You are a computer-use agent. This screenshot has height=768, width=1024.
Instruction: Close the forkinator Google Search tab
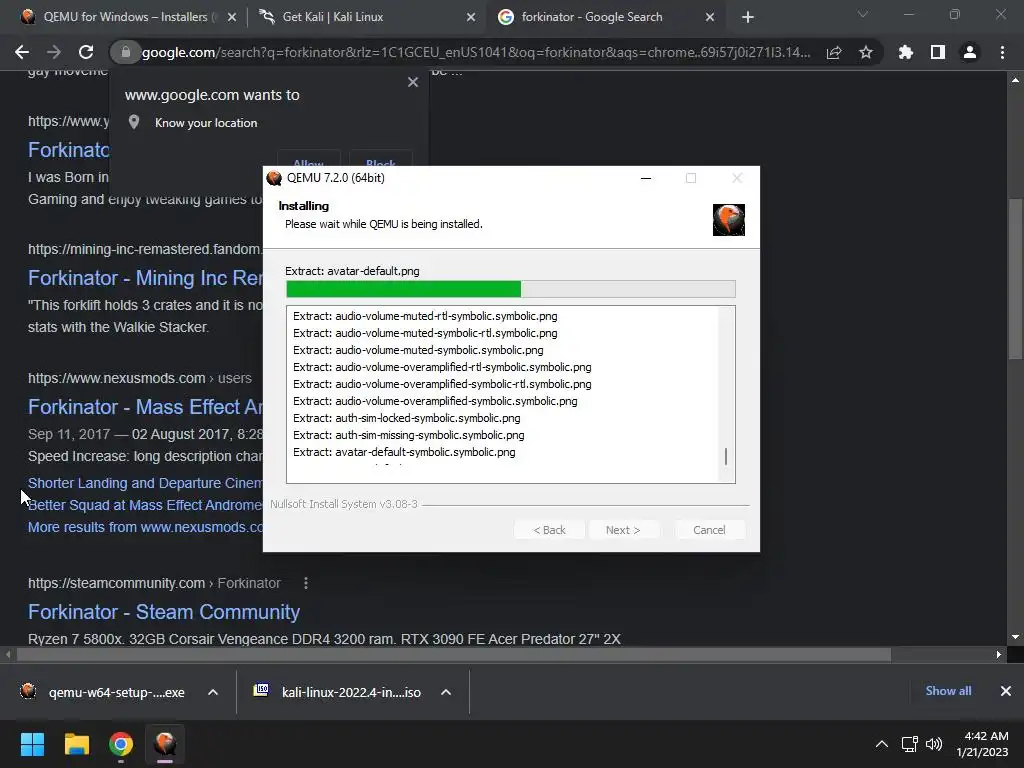710,17
